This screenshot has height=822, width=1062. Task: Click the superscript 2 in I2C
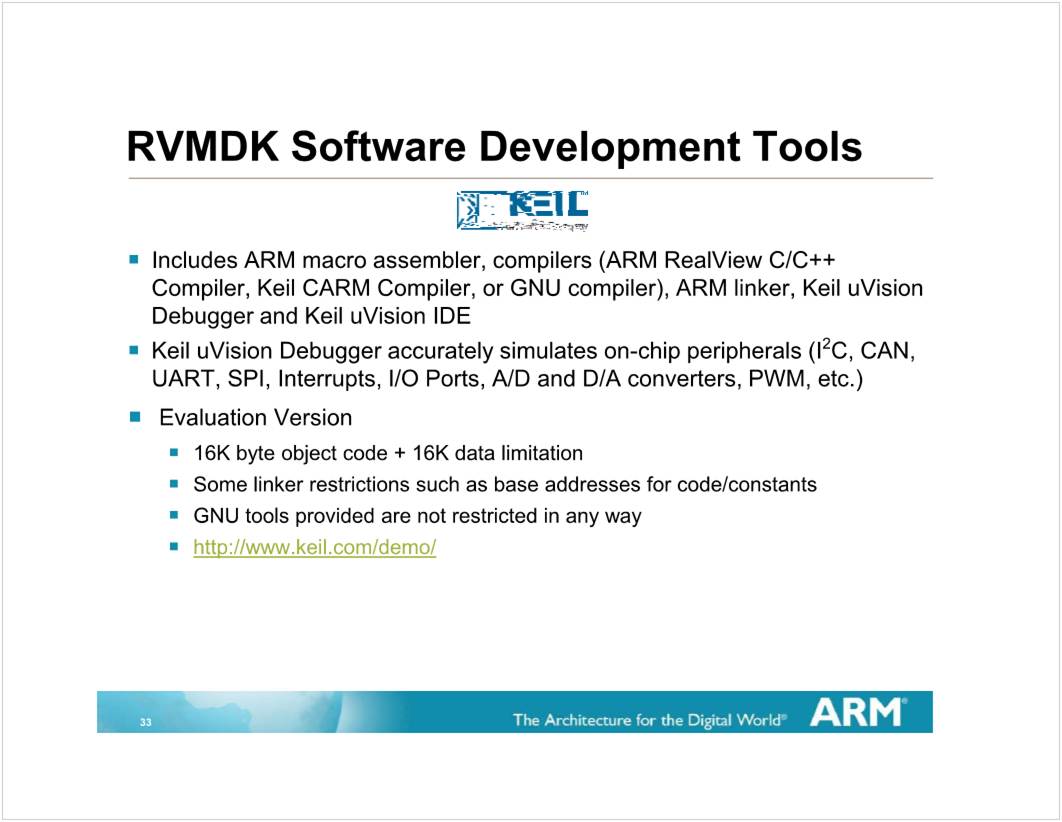(x=825, y=345)
